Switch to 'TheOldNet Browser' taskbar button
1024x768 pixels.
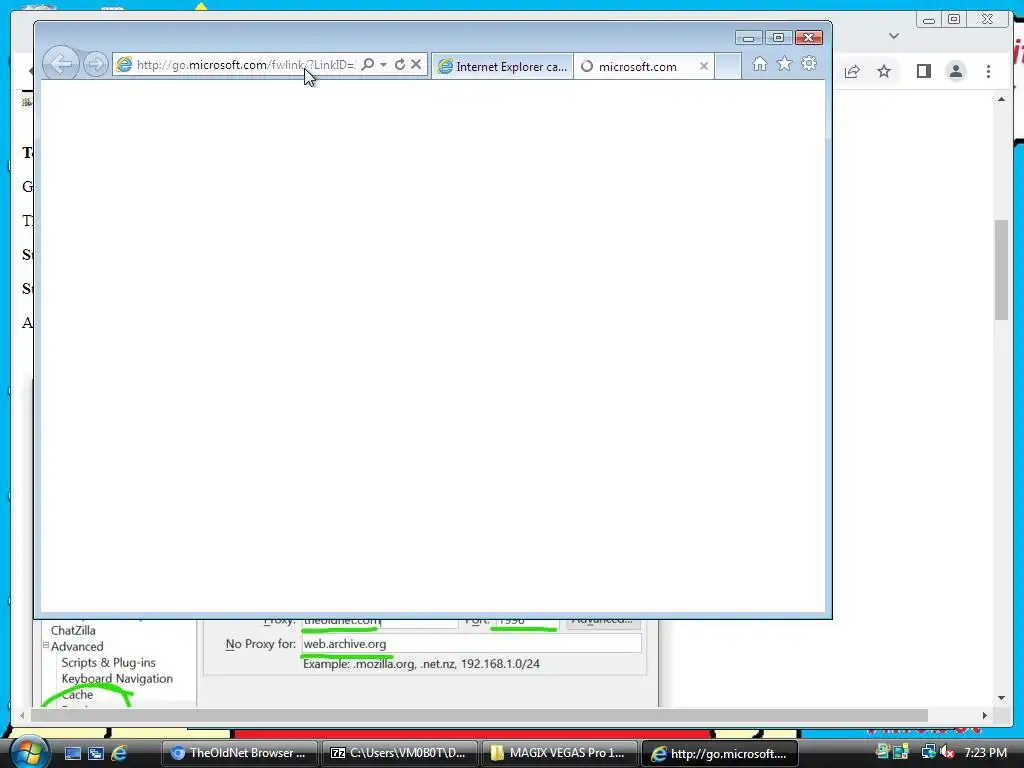point(239,753)
